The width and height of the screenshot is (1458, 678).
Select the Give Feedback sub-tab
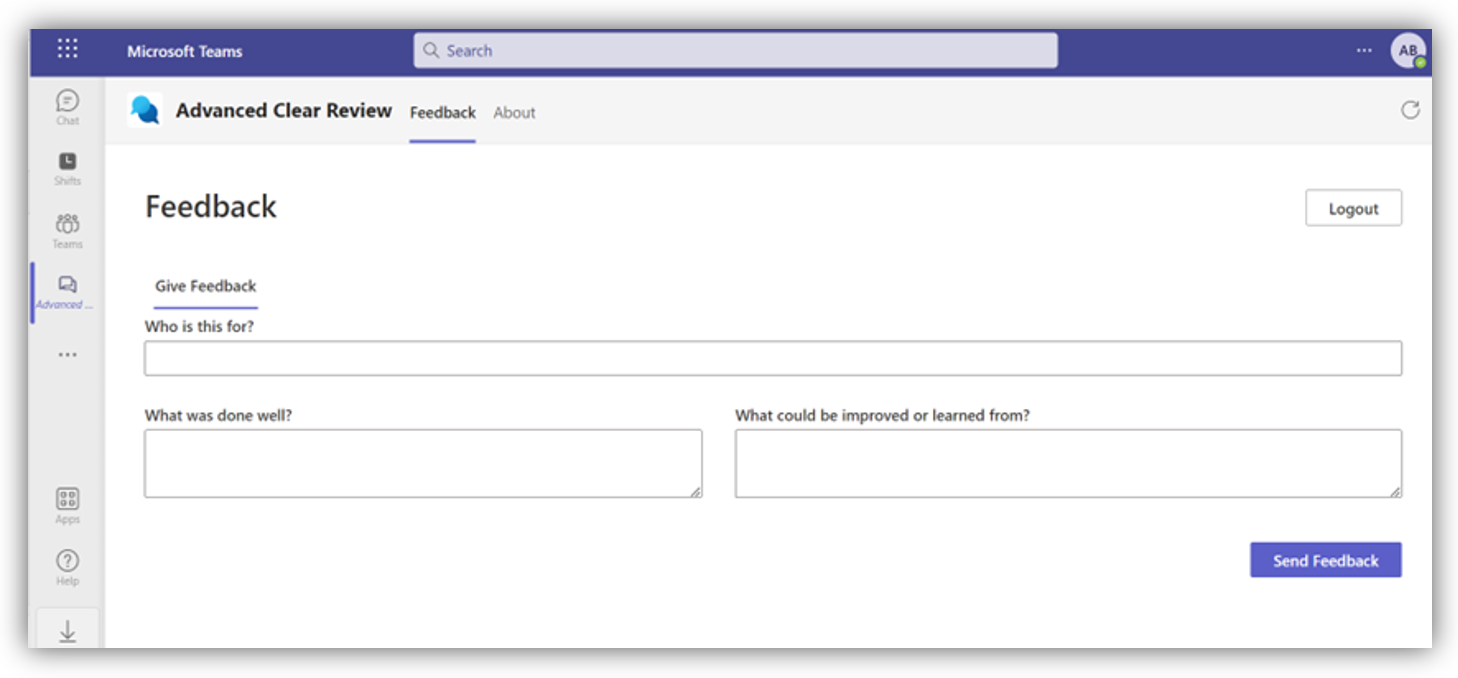(205, 286)
